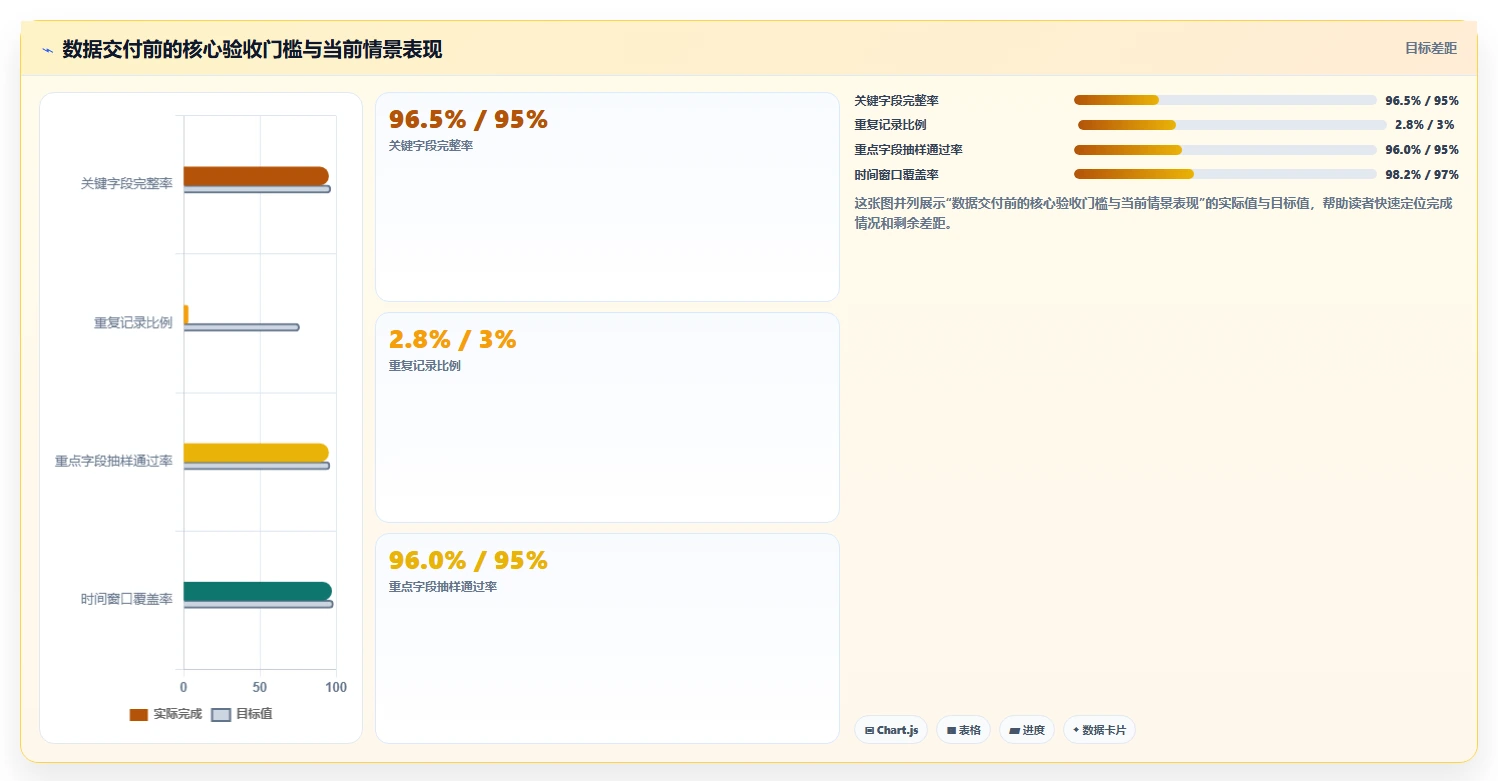Click progress row label 重复记录比例
This screenshot has width=1498, height=781.
(x=890, y=125)
